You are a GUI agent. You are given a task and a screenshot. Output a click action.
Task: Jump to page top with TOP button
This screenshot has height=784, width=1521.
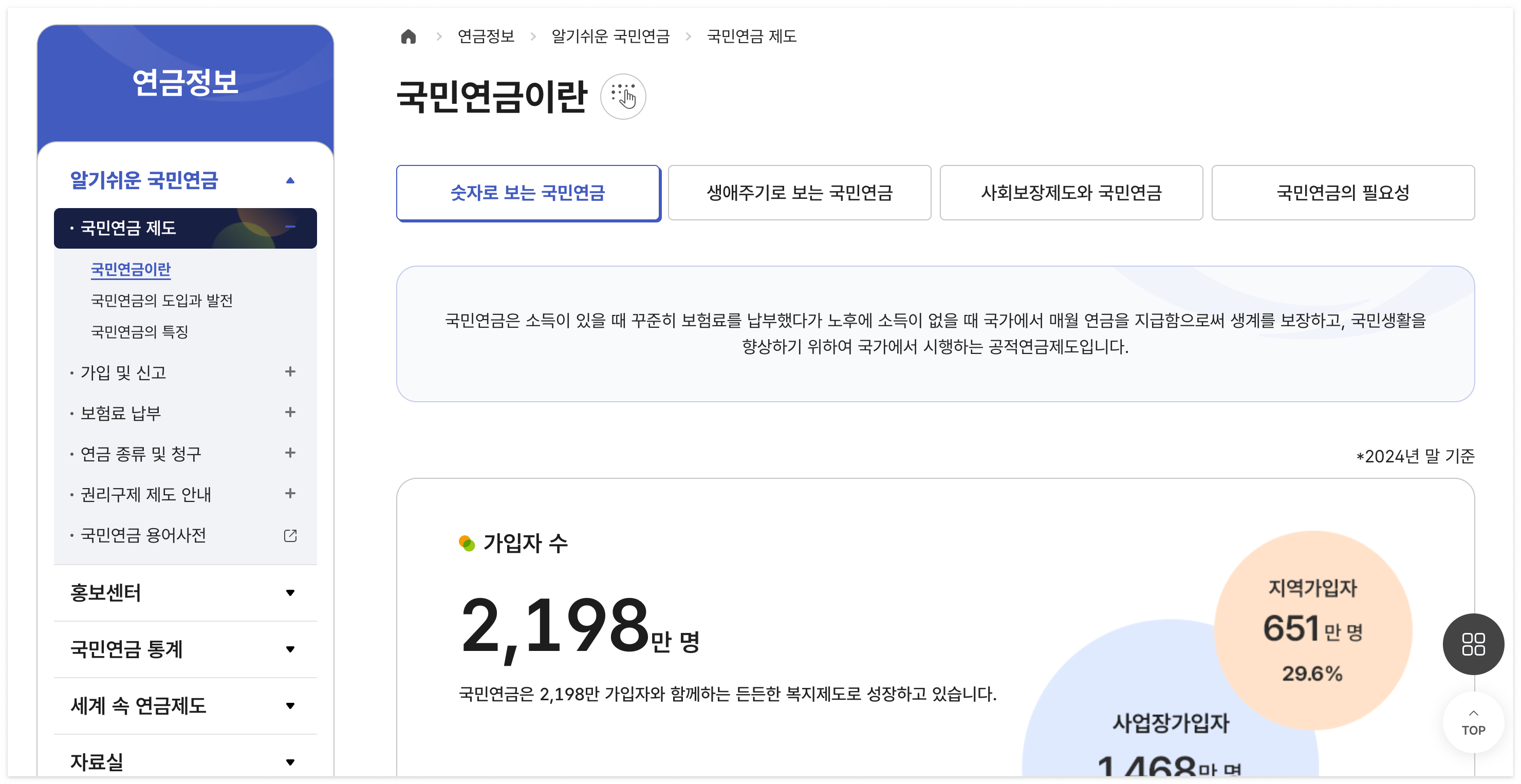point(1473,722)
